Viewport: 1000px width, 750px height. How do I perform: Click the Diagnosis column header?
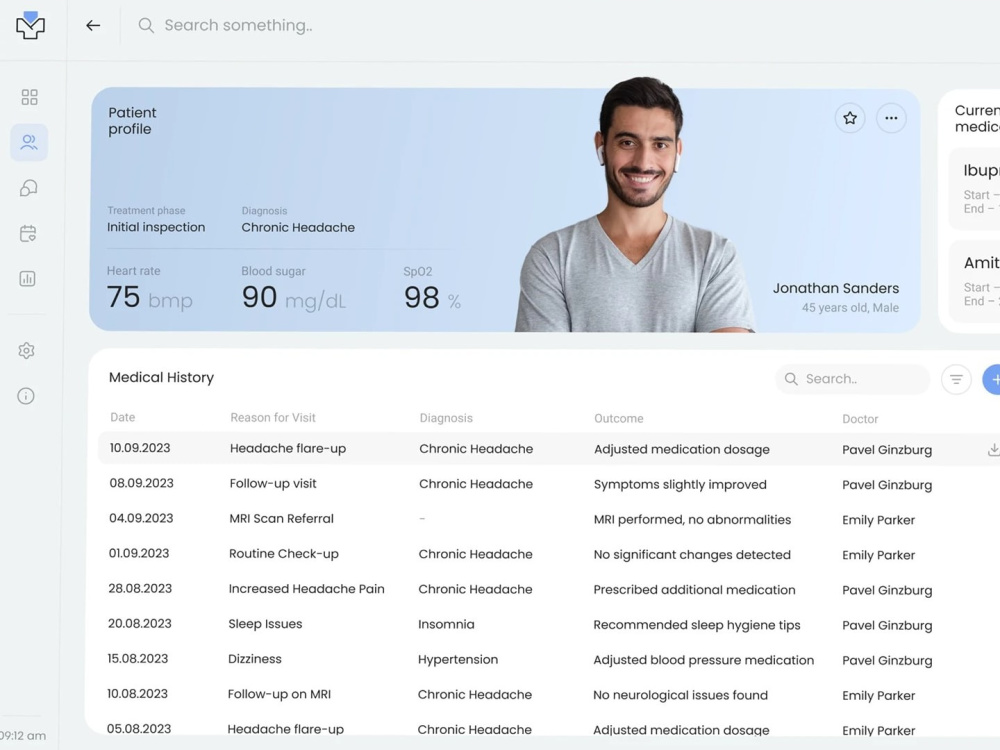[446, 418]
